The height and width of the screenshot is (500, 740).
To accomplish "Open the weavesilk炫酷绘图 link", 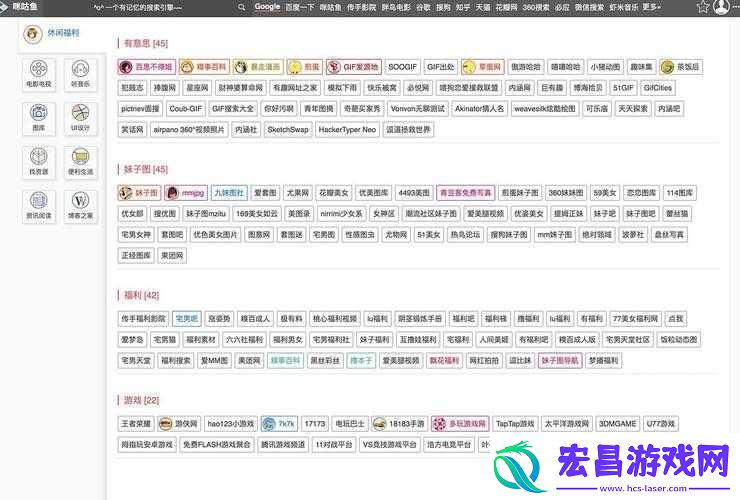I will pos(545,109).
